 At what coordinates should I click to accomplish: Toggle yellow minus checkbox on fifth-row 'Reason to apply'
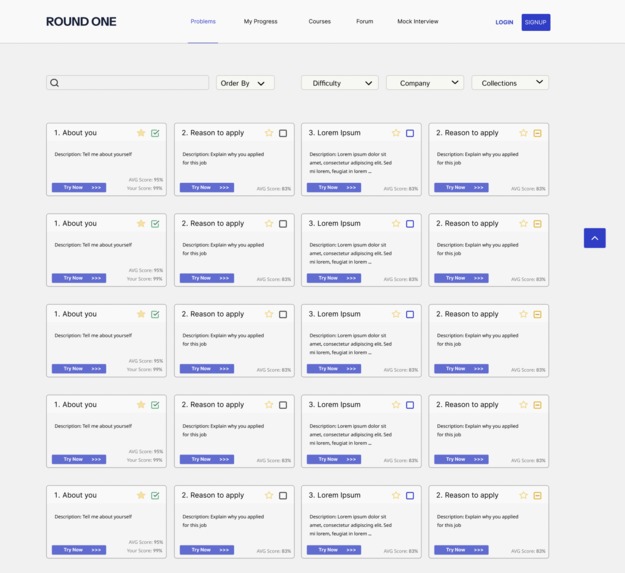coord(537,495)
